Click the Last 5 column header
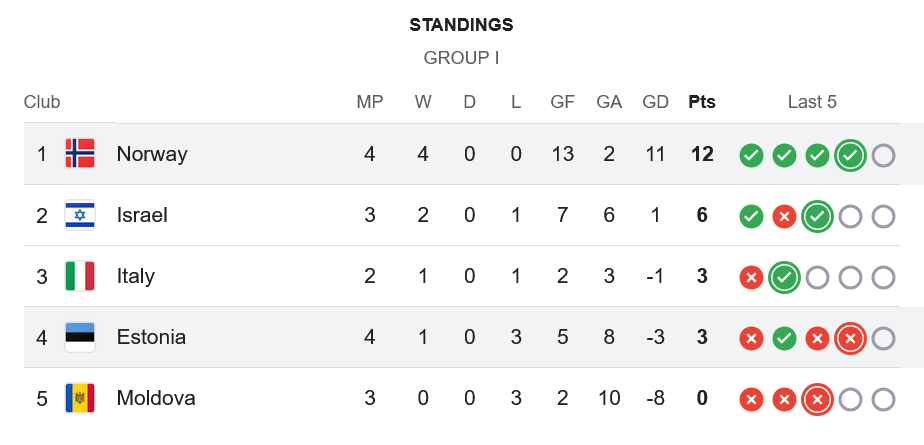This screenshot has height=445, width=924. tap(812, 102)
